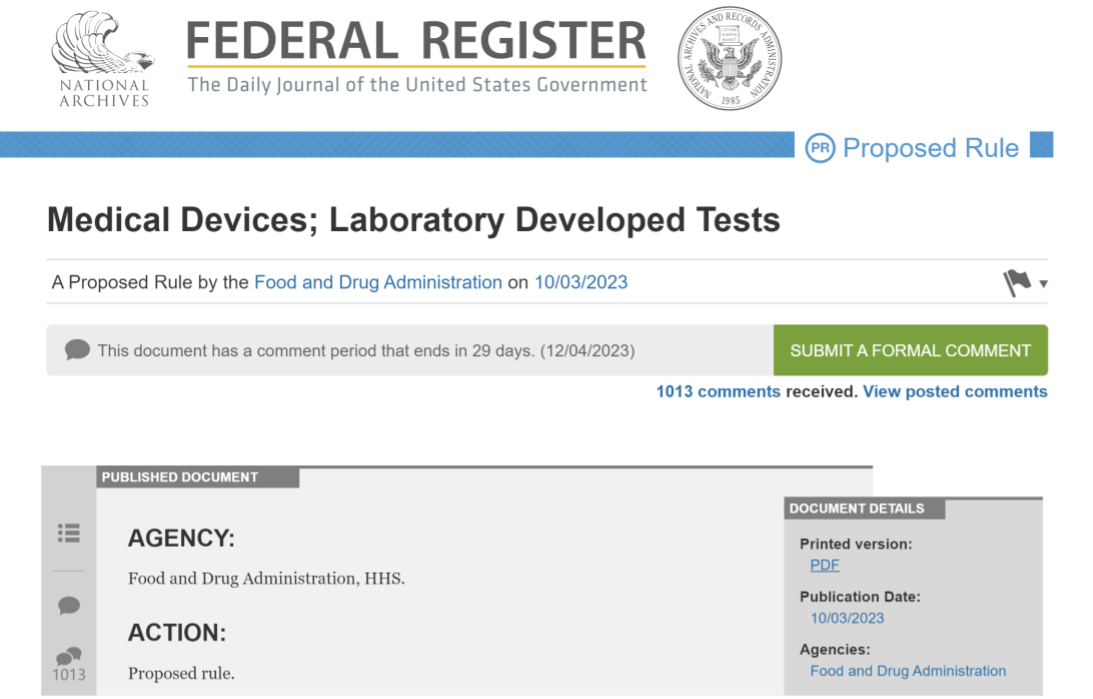This screenshot has width=1093, height=699.
Task: Click the National Archives logo
Action: (x=103, y=59)
